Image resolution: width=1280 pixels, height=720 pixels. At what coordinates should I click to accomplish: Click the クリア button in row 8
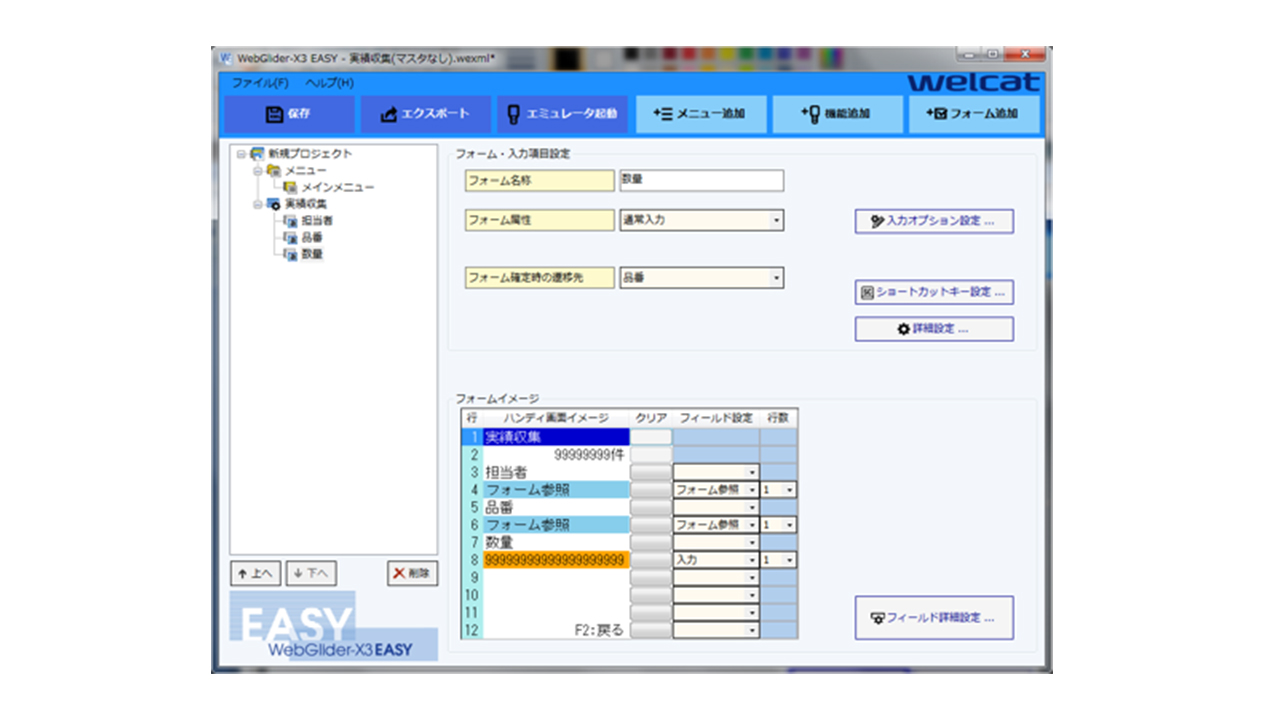click(651, 560)
